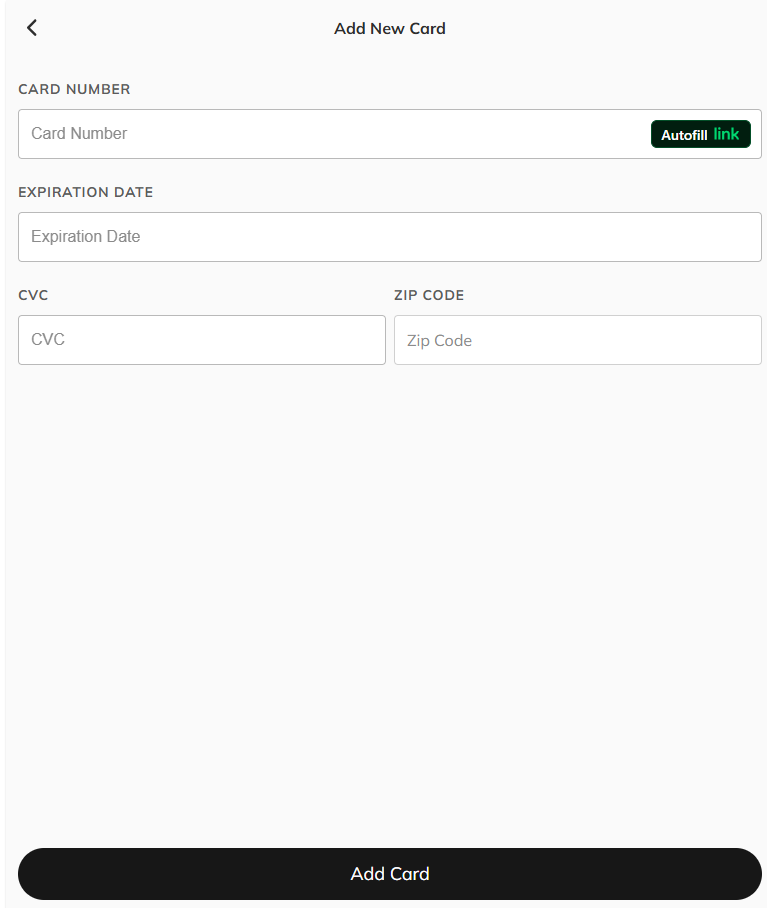Viewport: 767px width, 908px height.
Task: Go back using the left chevron arrow
Action: [32, 27]
